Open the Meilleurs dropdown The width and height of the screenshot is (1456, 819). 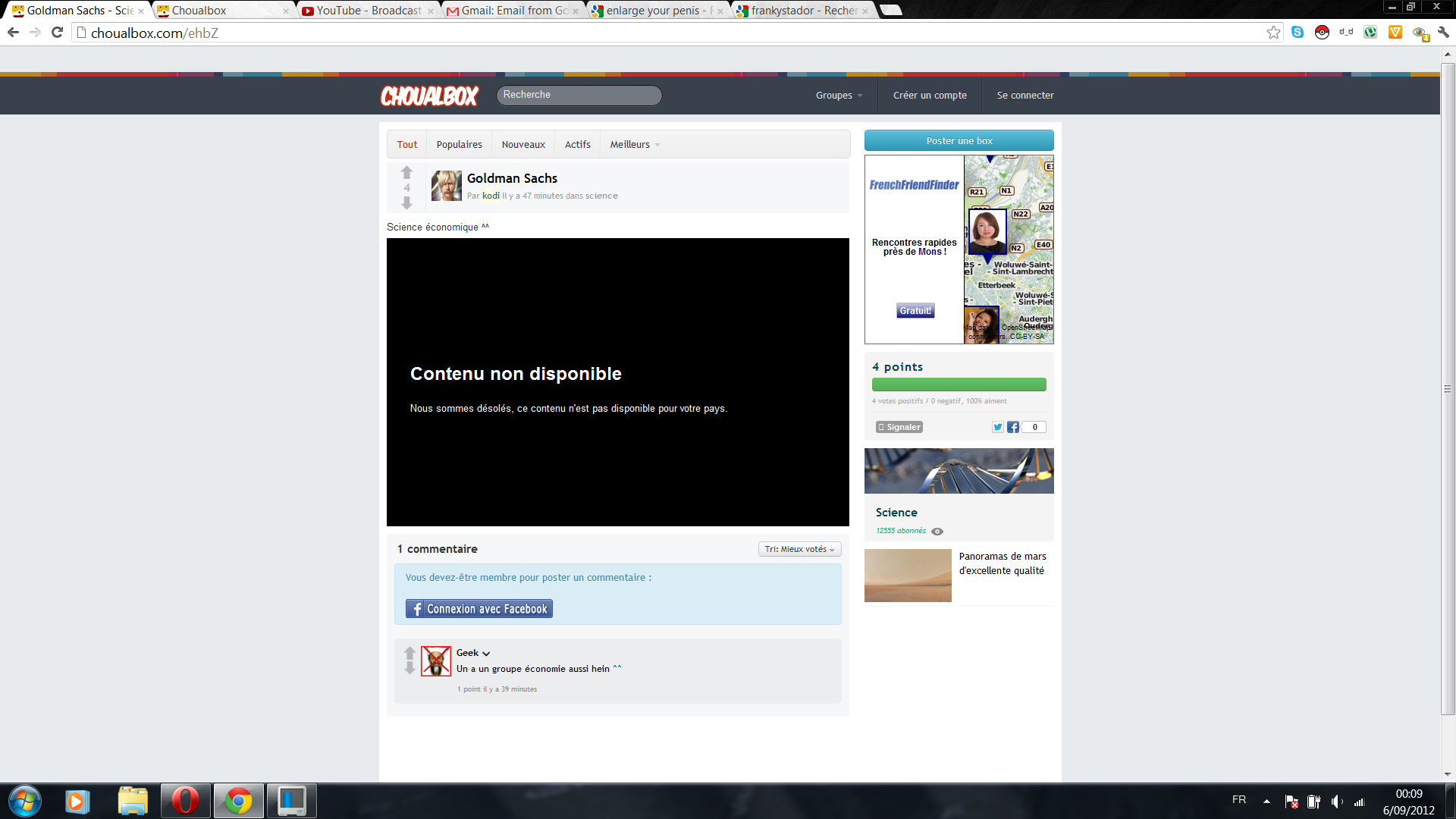pyautogui.click(x=635, y=145)
